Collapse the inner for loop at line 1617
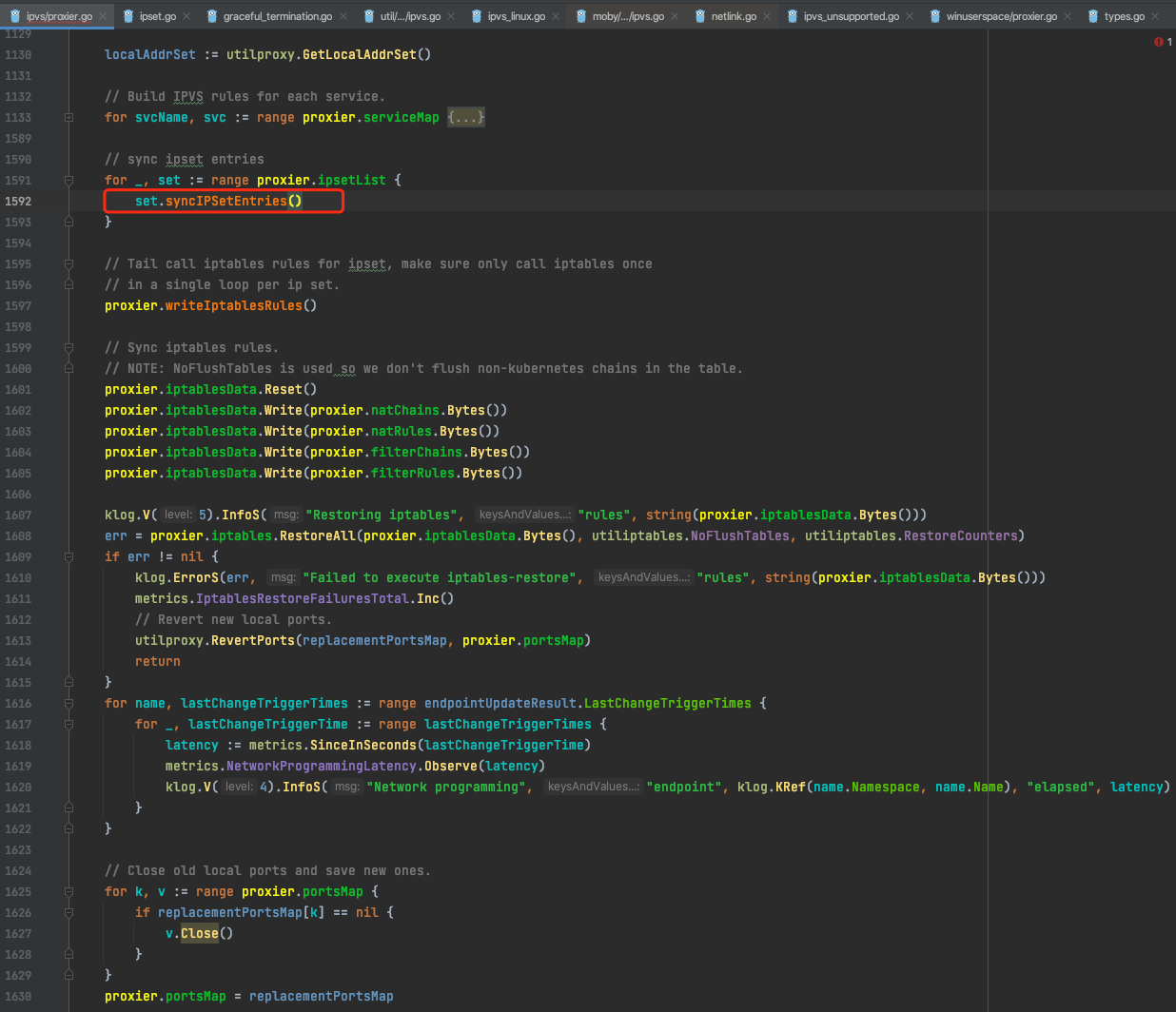Viewport: 1176px width, 1012px height. 69,725
